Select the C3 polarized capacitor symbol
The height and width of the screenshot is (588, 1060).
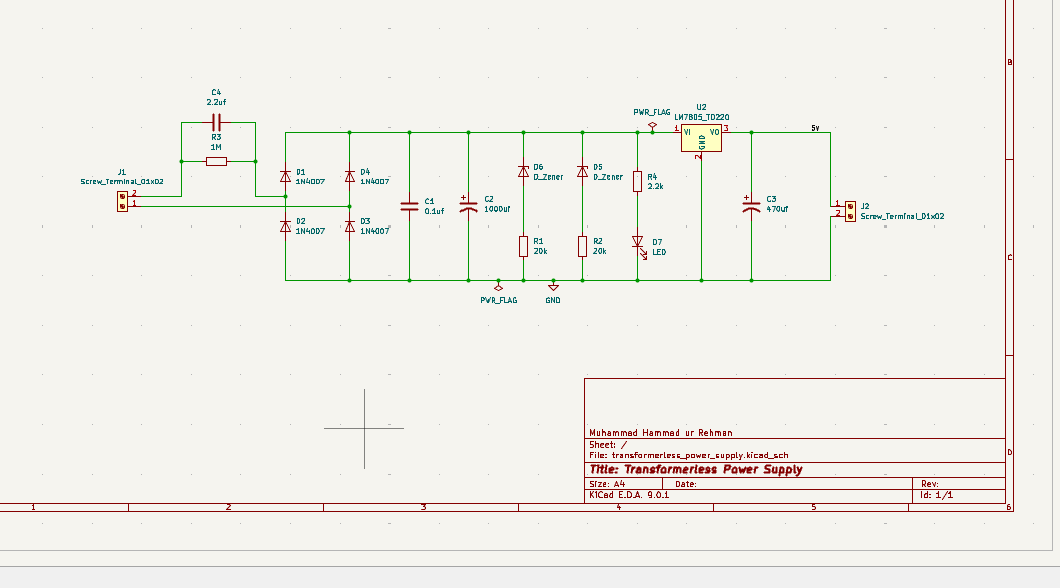coord(751,205)
